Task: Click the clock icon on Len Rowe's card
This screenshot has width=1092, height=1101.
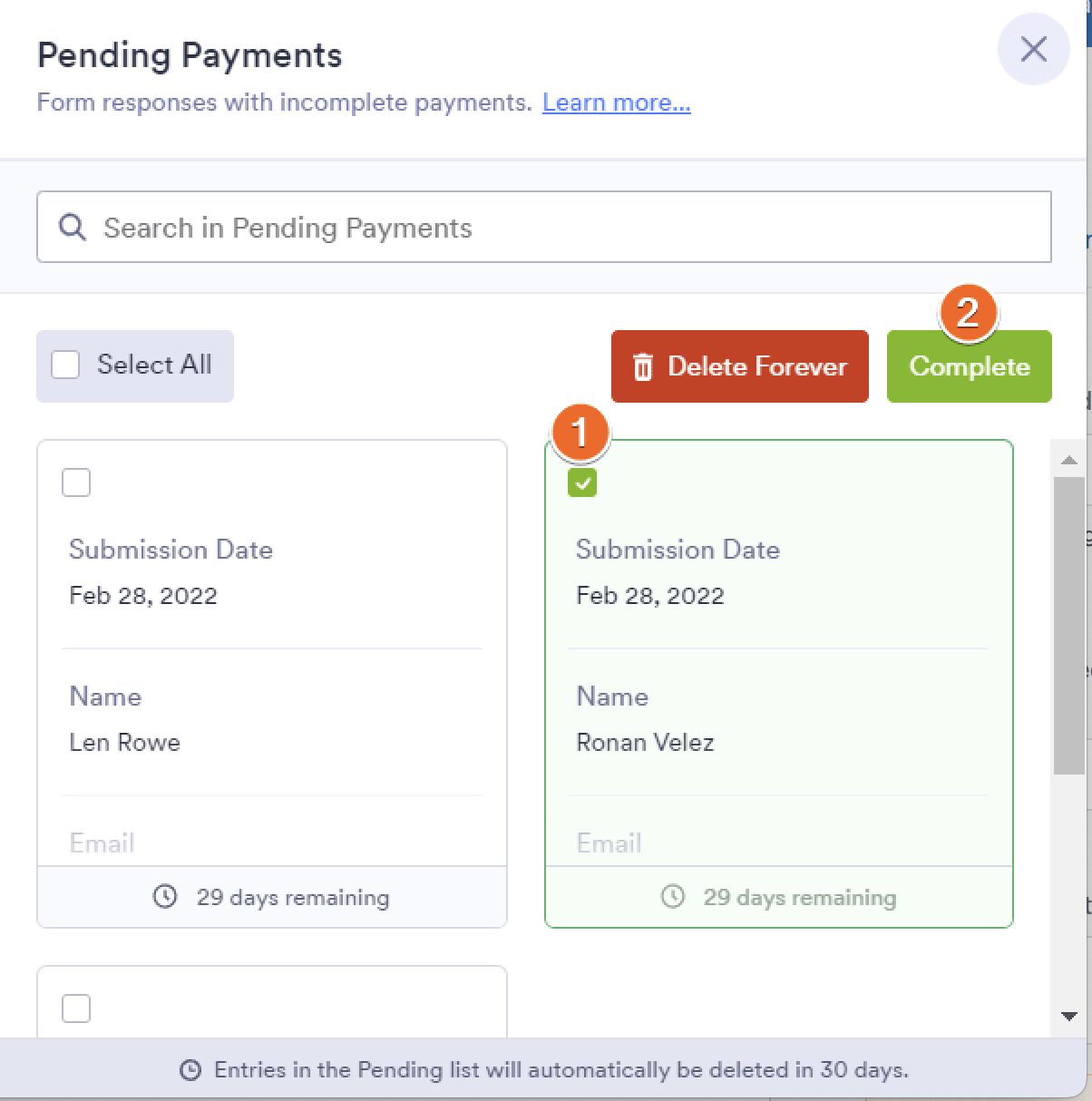Action: click(x=165, y=897)
